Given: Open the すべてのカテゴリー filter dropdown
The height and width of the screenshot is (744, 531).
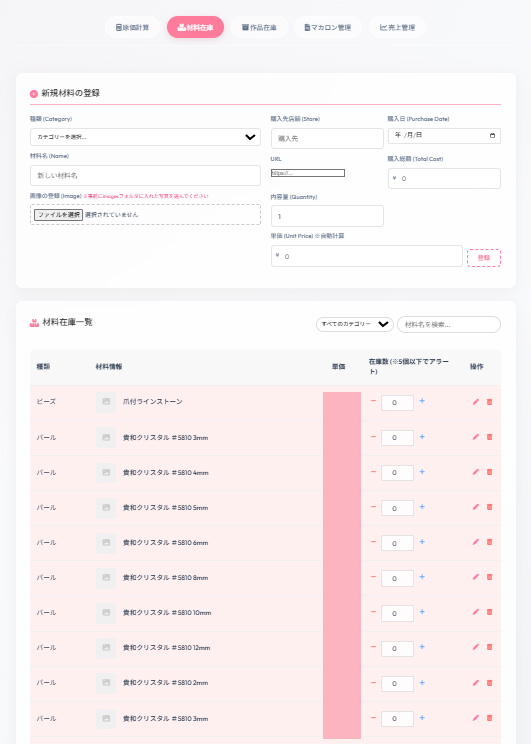Looking at the screenshot, I should pos(354,325).
